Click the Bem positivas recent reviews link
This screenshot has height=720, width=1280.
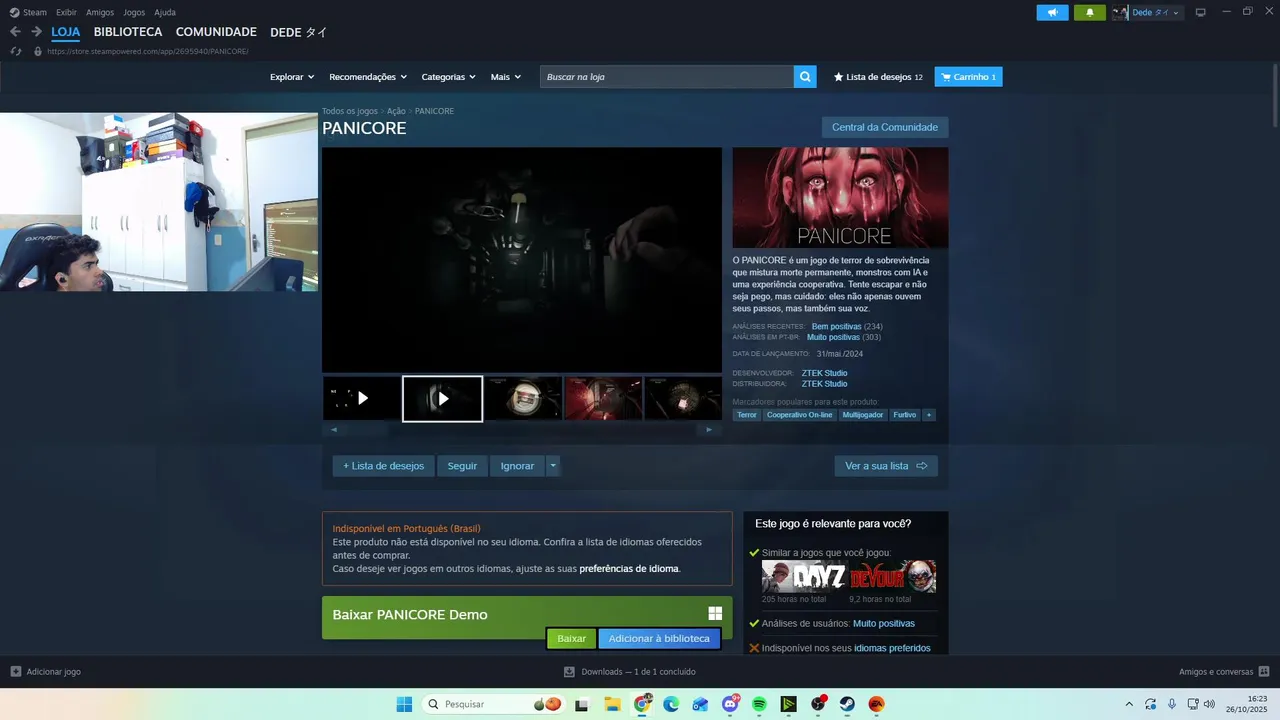[836, 326]
